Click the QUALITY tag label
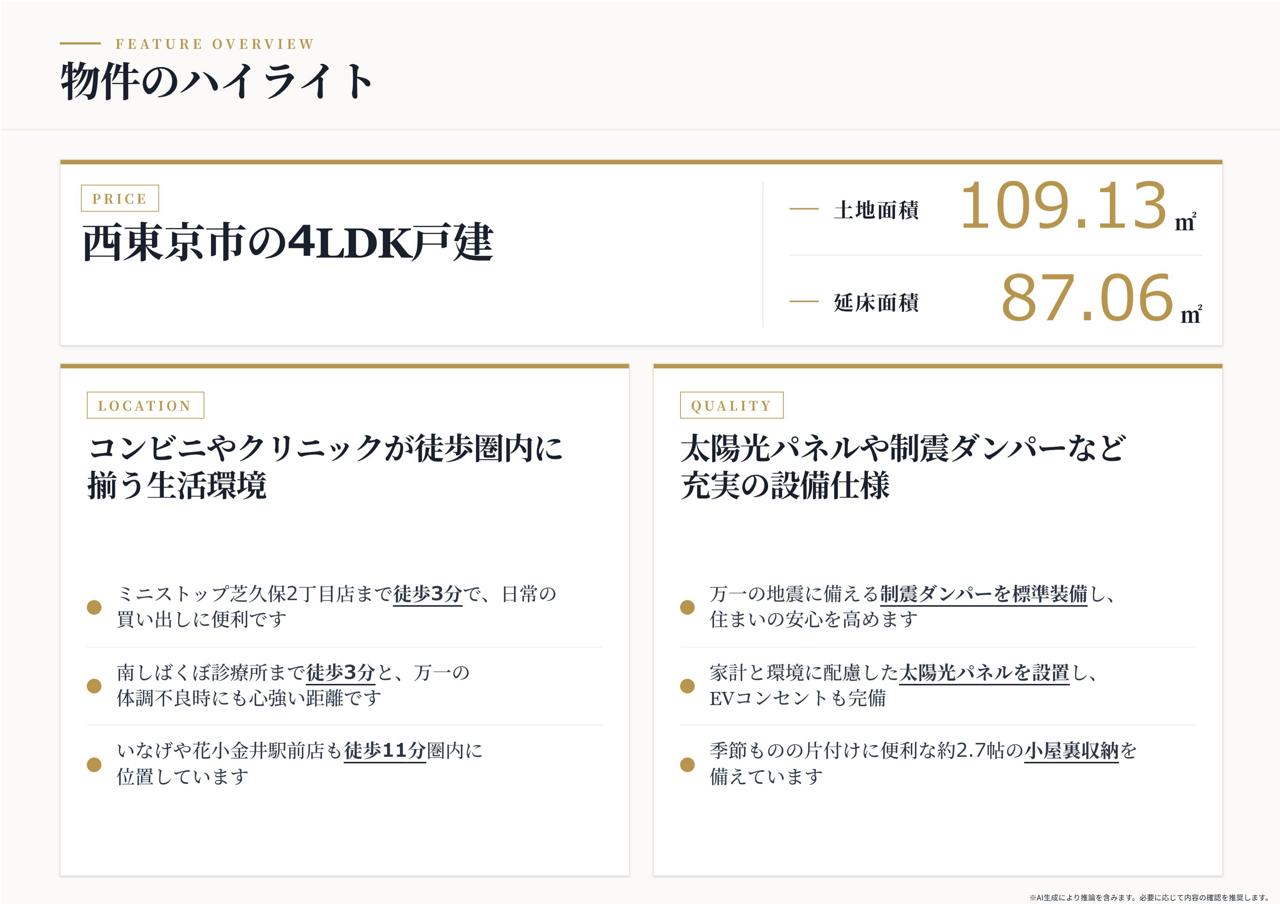 coord(731,405)
